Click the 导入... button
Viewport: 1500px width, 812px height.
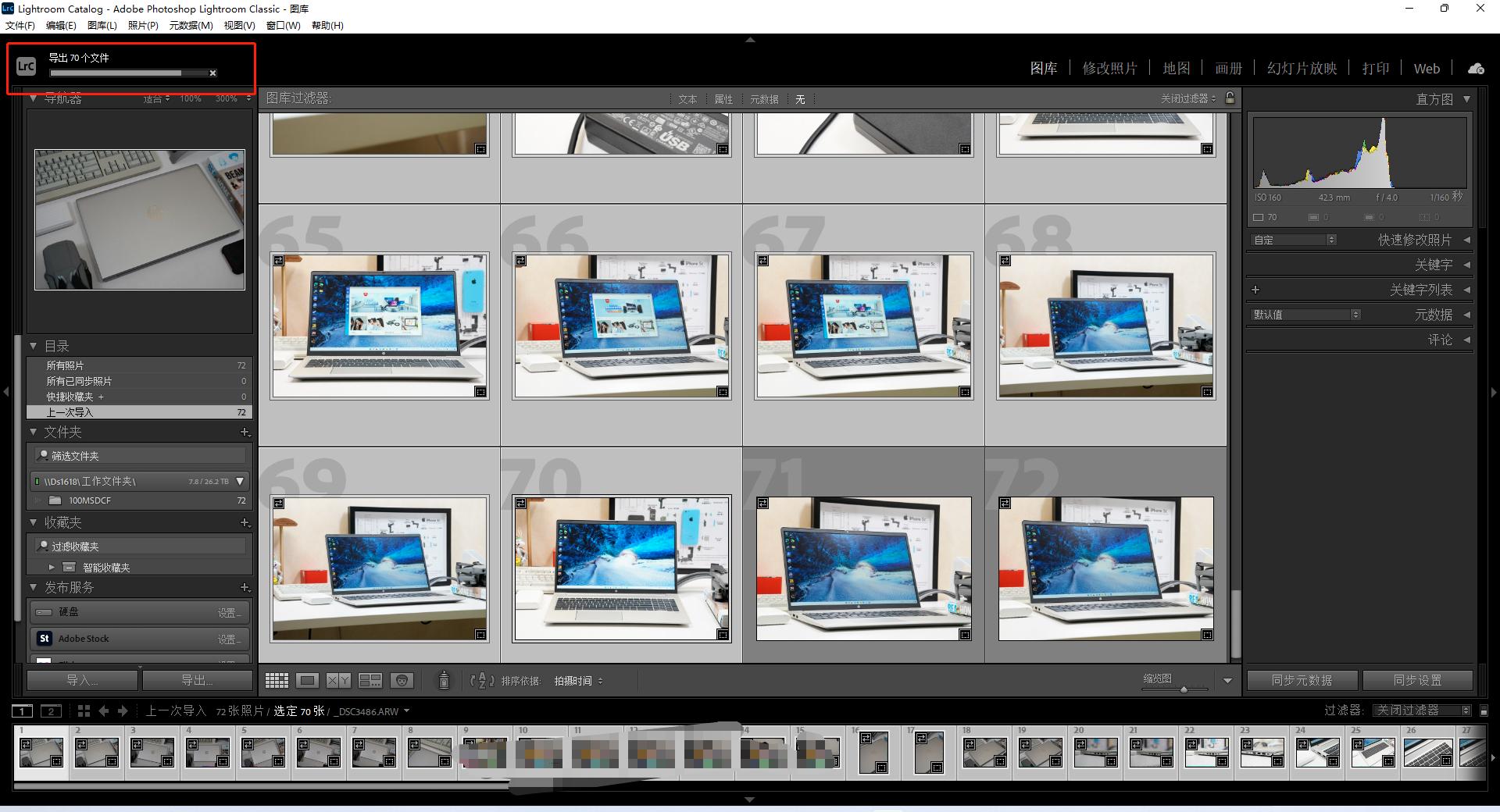pyautogui.click(x=82, y=680)
